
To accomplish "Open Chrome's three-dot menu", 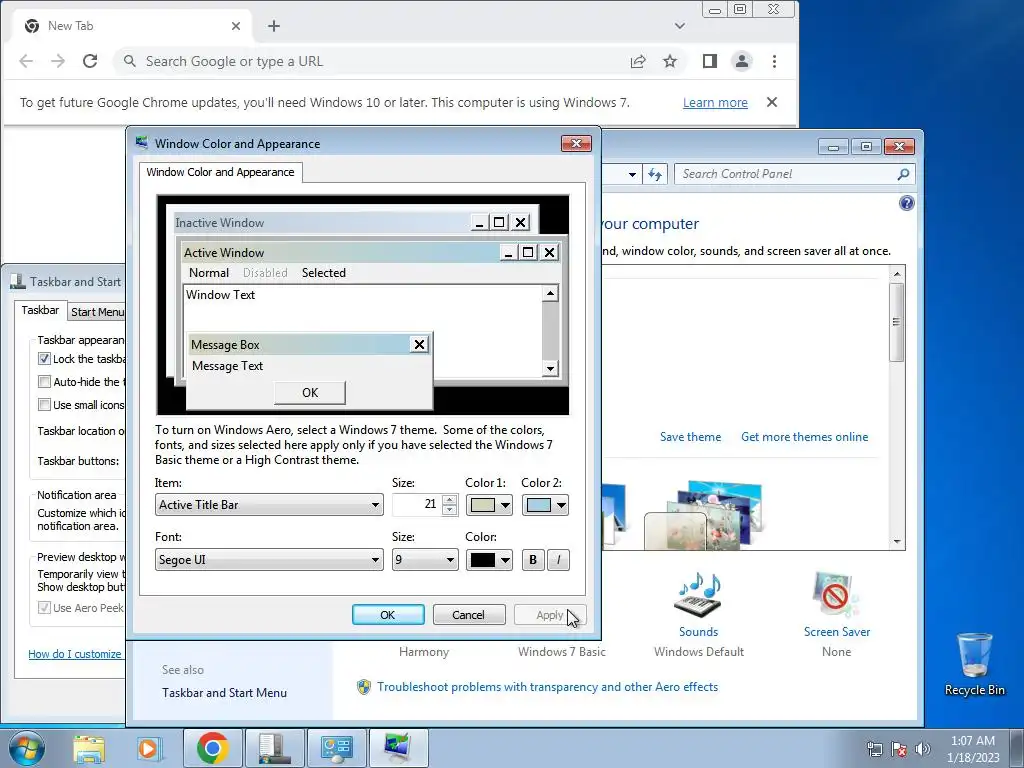I will pos(775,61).
